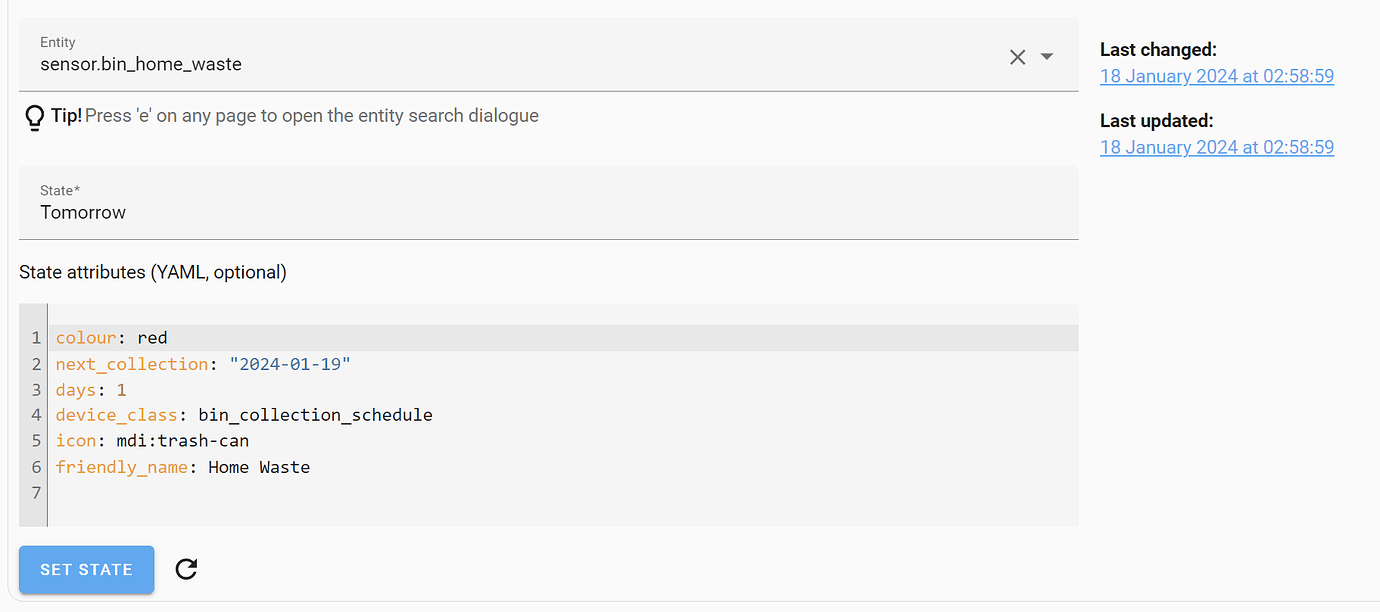Click the State attributes YAML label
Image resolution: width=1380 pixels, height=612 pixels.
152,271
